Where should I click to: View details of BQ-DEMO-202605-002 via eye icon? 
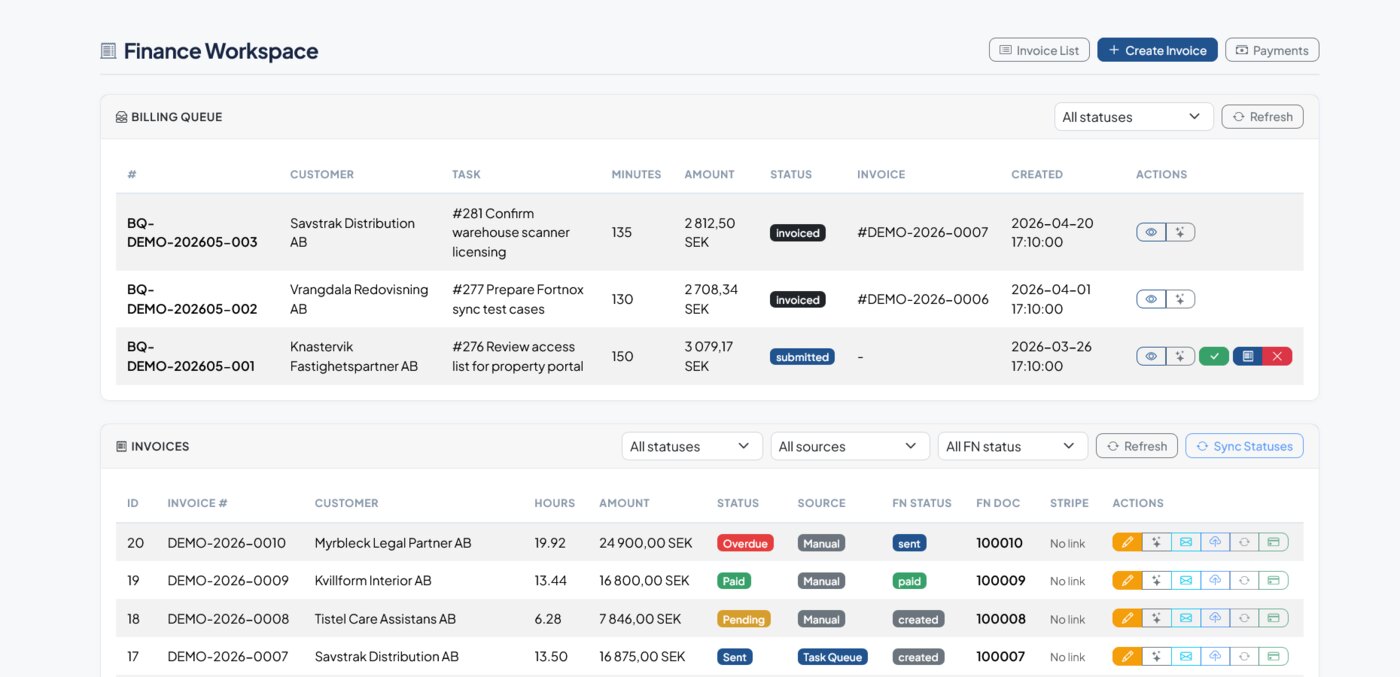(x=1150, y=298)
